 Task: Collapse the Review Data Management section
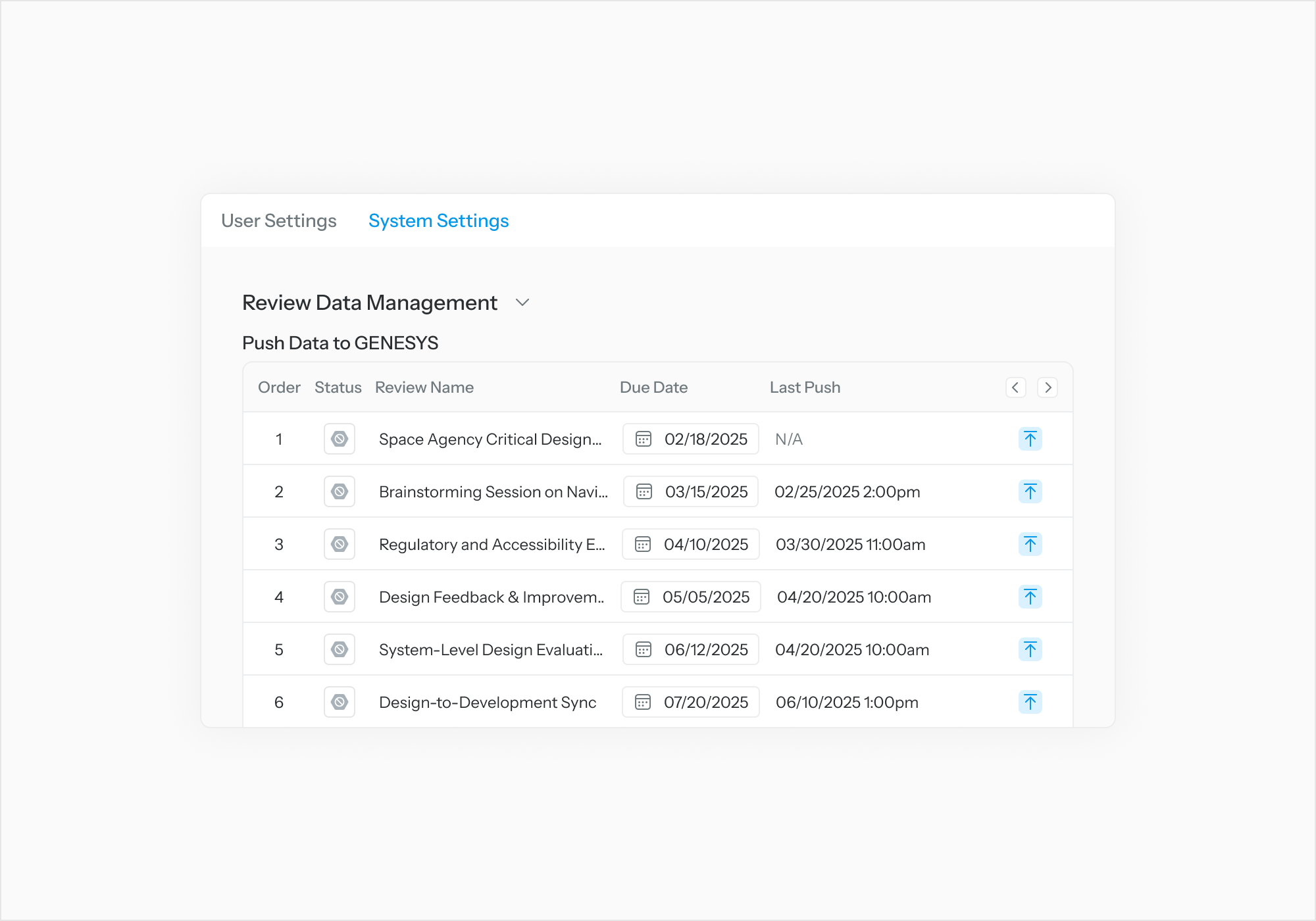coord(522,303)
